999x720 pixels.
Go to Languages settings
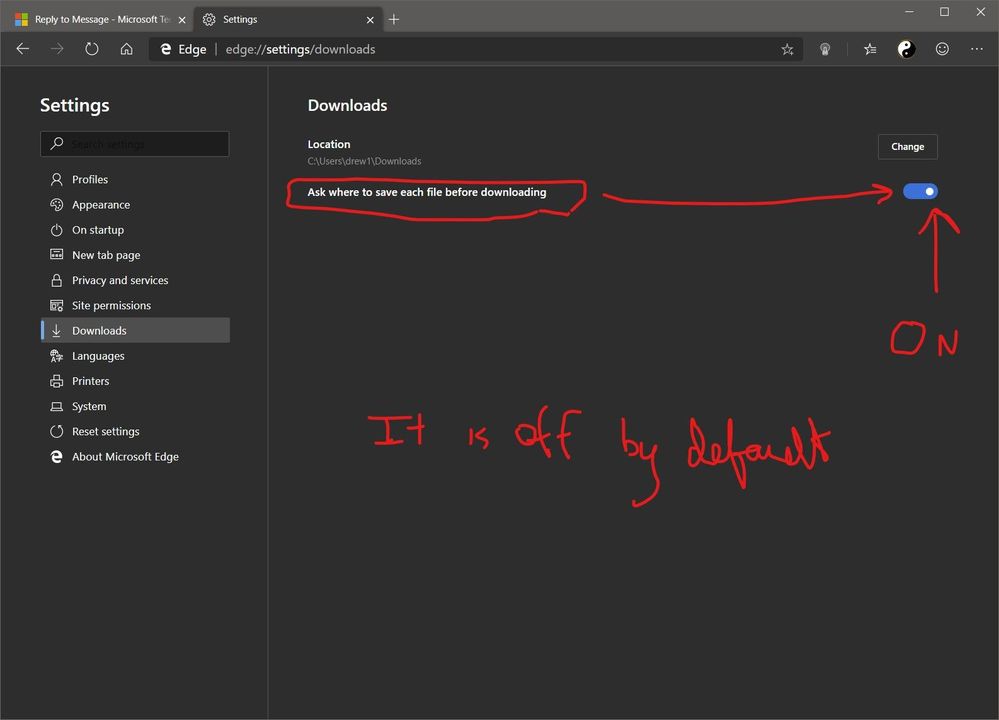pos(135,356)
